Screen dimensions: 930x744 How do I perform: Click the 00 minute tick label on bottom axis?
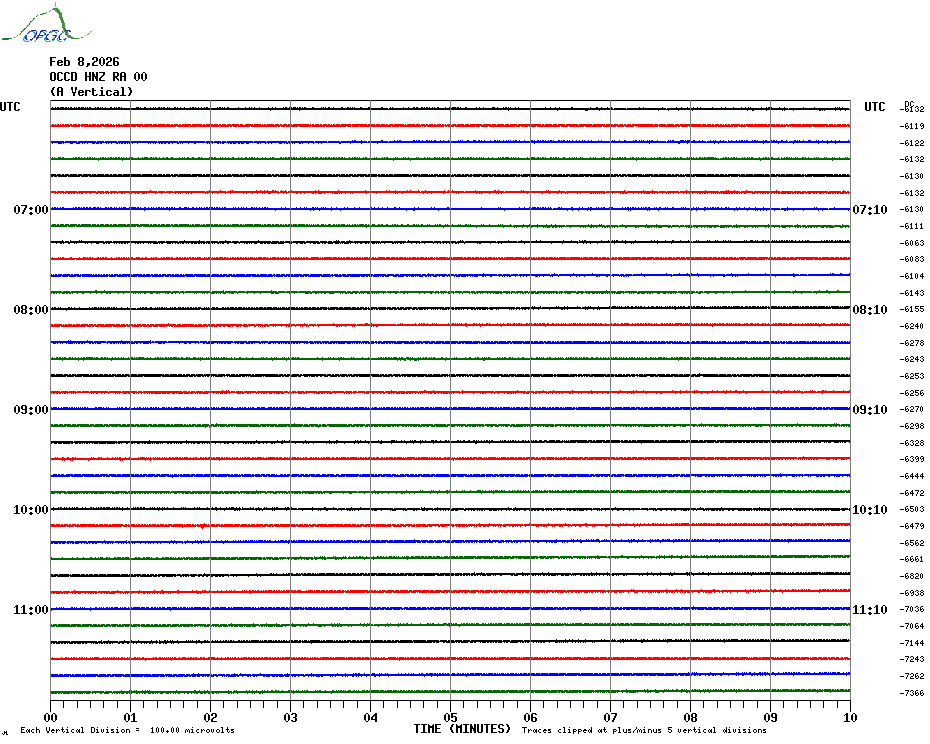(51, 717)
